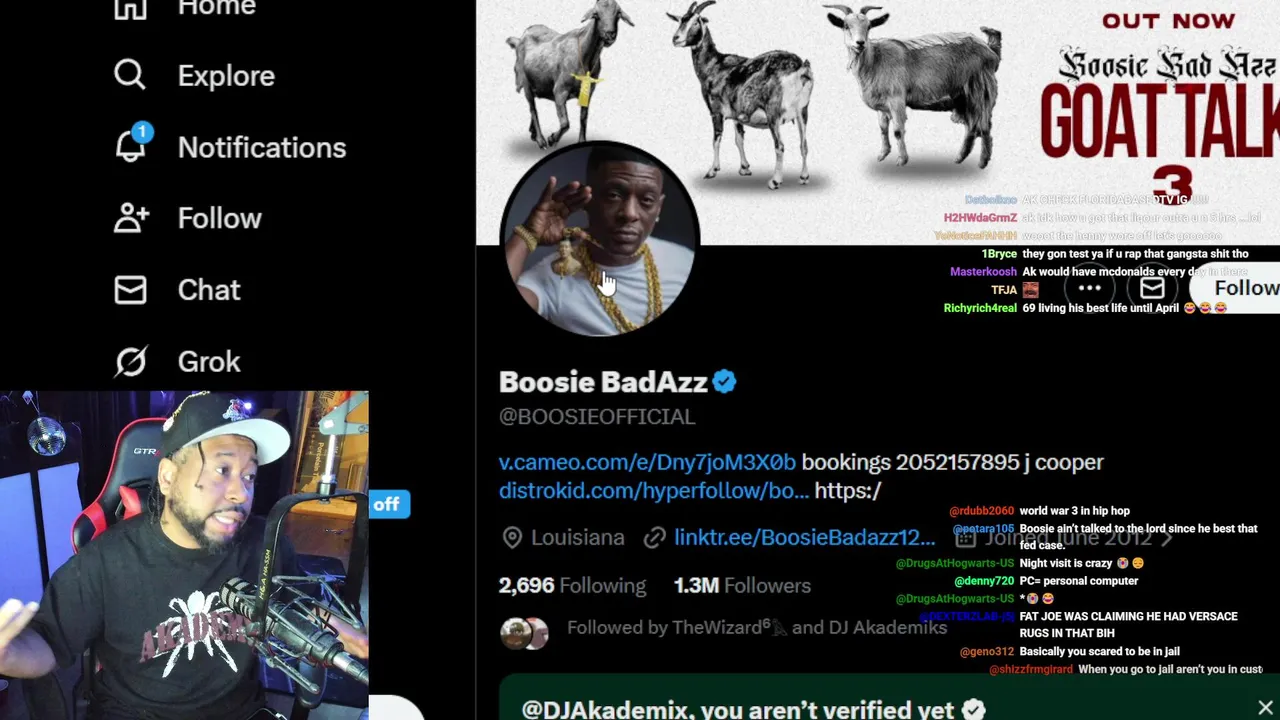Message Boosie using the profile envelope icon
The width and height of the screenshot is (1280, 720).
click(x=1152, y=288)
